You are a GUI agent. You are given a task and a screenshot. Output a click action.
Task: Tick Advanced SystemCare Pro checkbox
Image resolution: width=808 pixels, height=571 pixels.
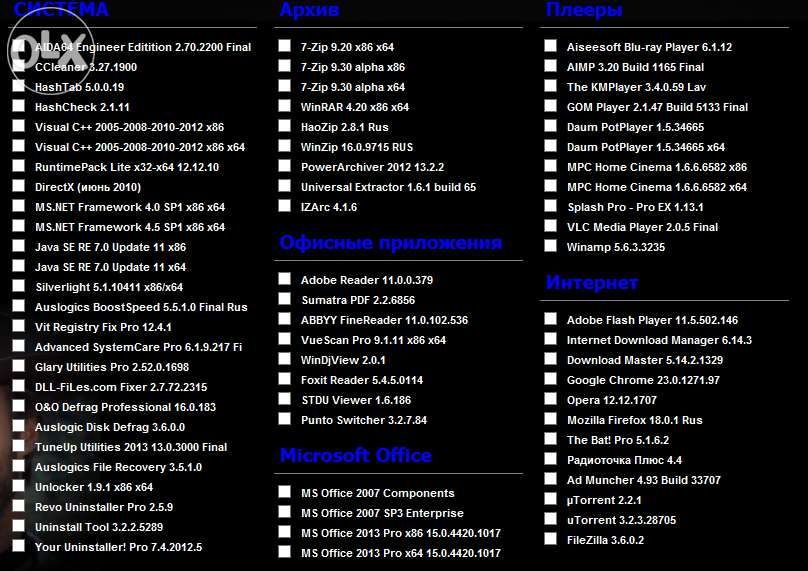pyautogui.click(x=19, y=346)
